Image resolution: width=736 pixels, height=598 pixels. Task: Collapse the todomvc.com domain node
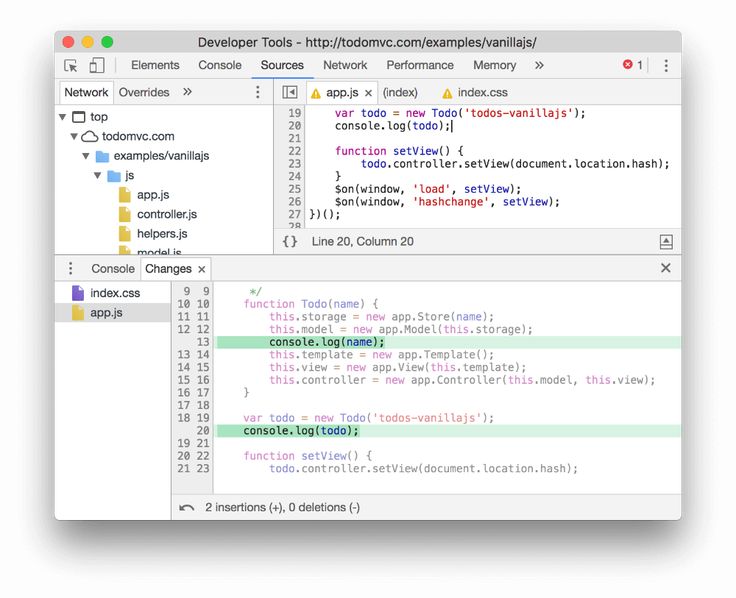tap(74, 137)
